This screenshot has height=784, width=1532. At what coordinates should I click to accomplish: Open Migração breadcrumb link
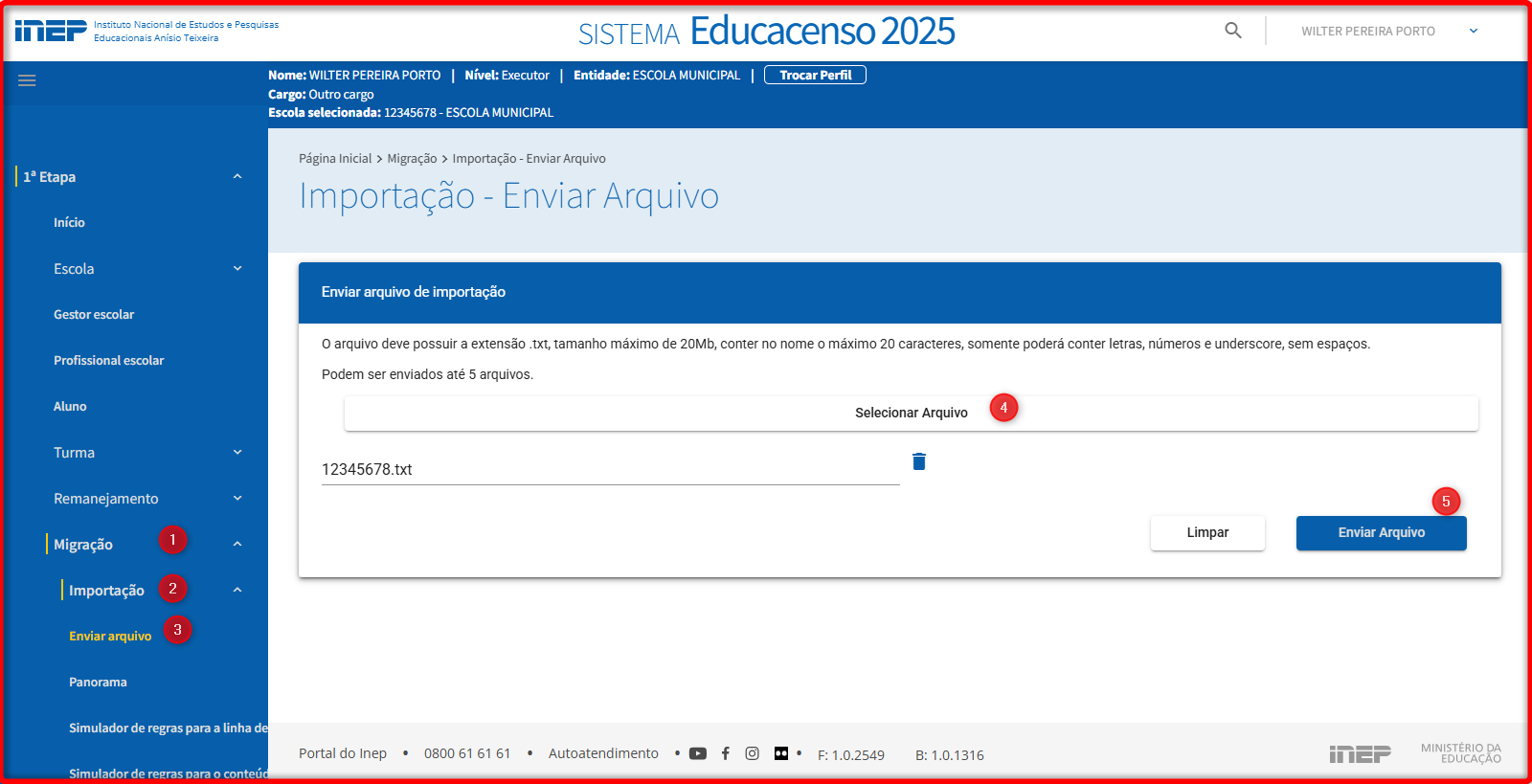coord(412,159)
